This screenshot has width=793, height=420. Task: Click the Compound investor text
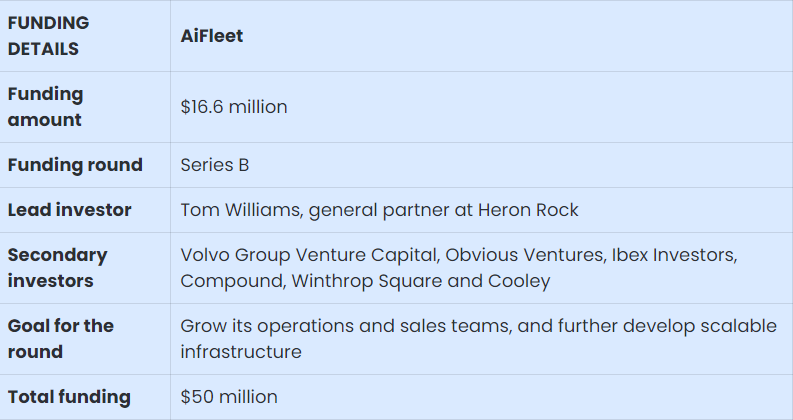click(x=233, y=281)
